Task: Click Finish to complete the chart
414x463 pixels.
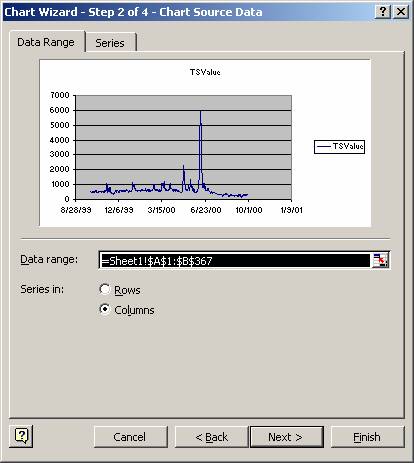Action: coord(367,437)
